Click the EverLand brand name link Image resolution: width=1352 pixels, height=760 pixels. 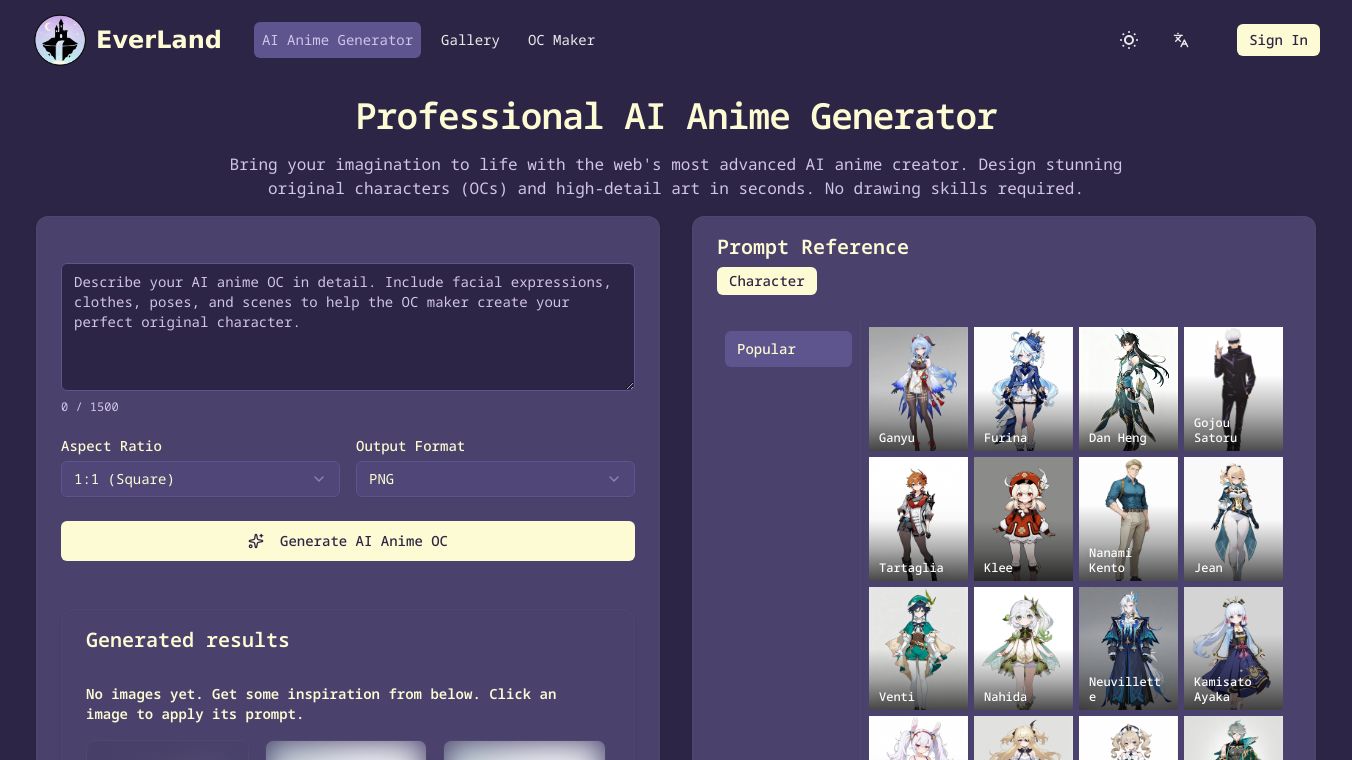(159, 40)
